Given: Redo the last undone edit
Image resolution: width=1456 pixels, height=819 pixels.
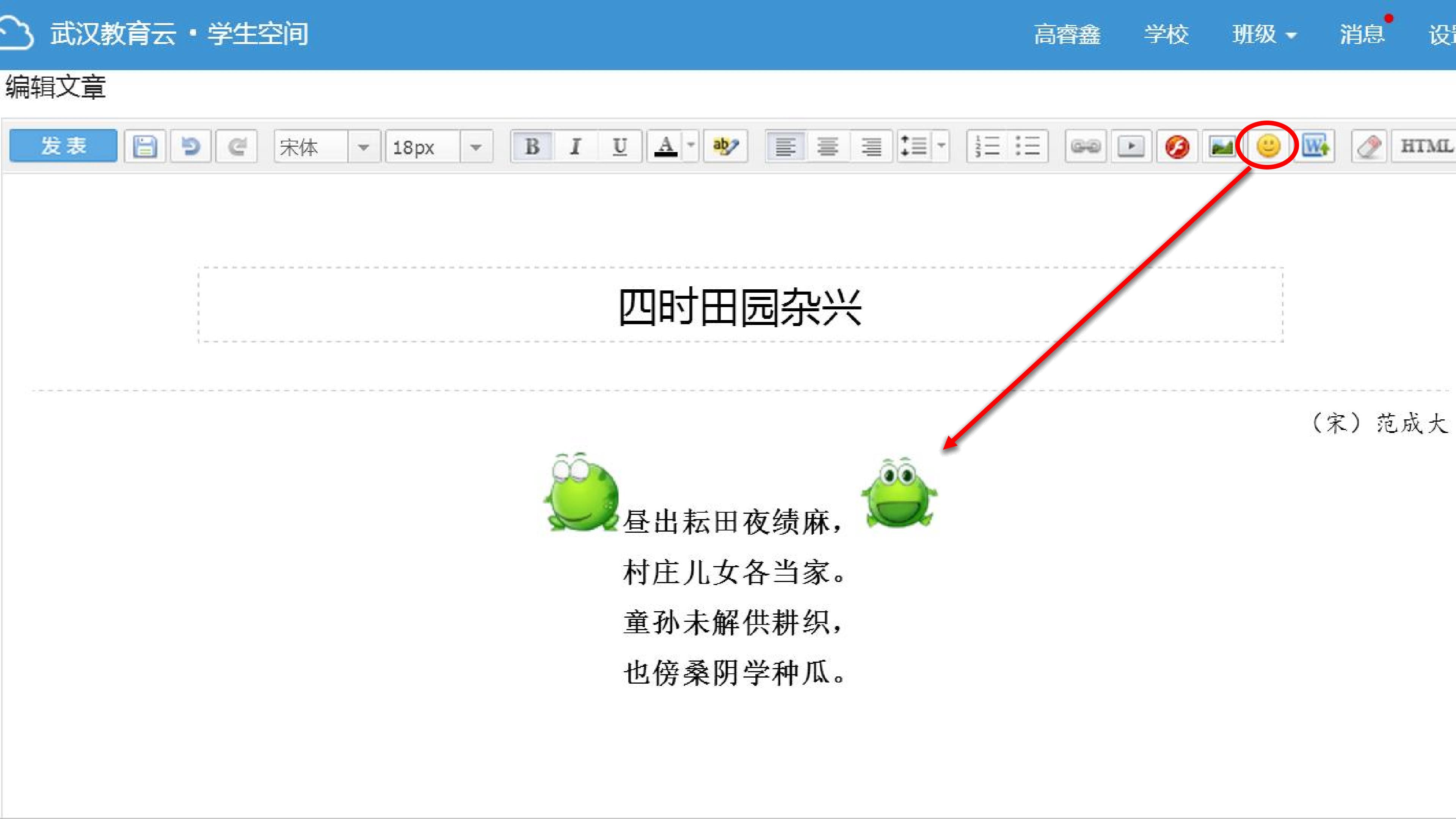Looking at the screenshot, I should (x=236, y=146).
